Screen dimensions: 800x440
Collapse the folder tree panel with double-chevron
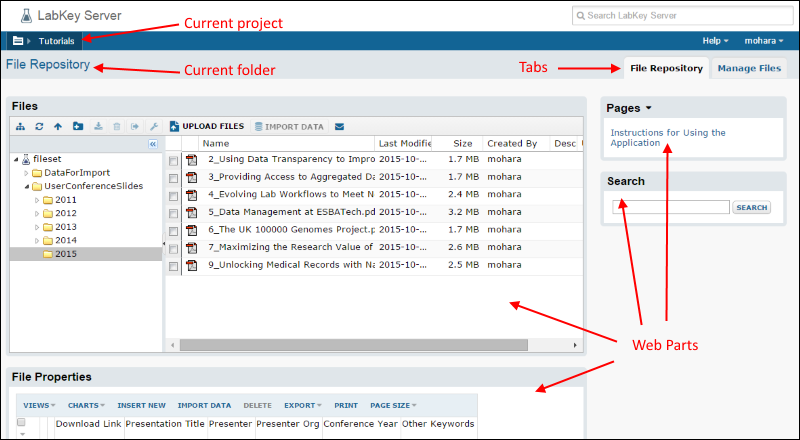(x=153, y=144)
